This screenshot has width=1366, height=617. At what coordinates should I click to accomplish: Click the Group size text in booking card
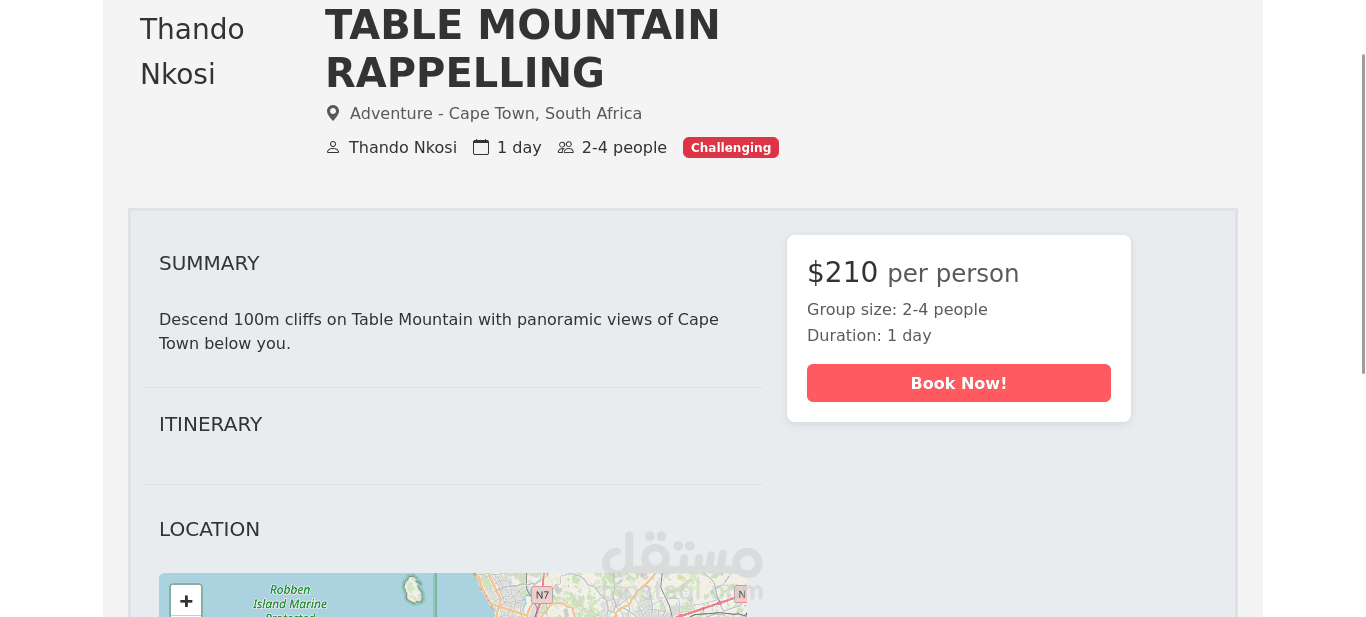pos(897,310)
